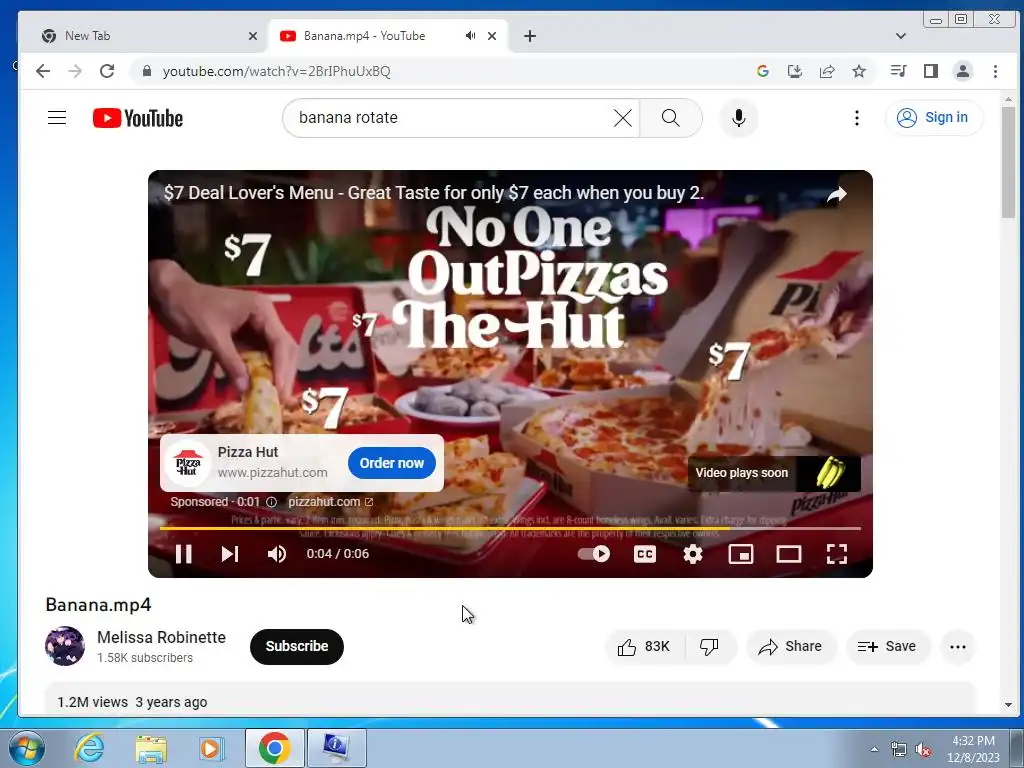Viewport: 1024px width, 768px height.
Task: View site information lock icon
Action: 147,71
